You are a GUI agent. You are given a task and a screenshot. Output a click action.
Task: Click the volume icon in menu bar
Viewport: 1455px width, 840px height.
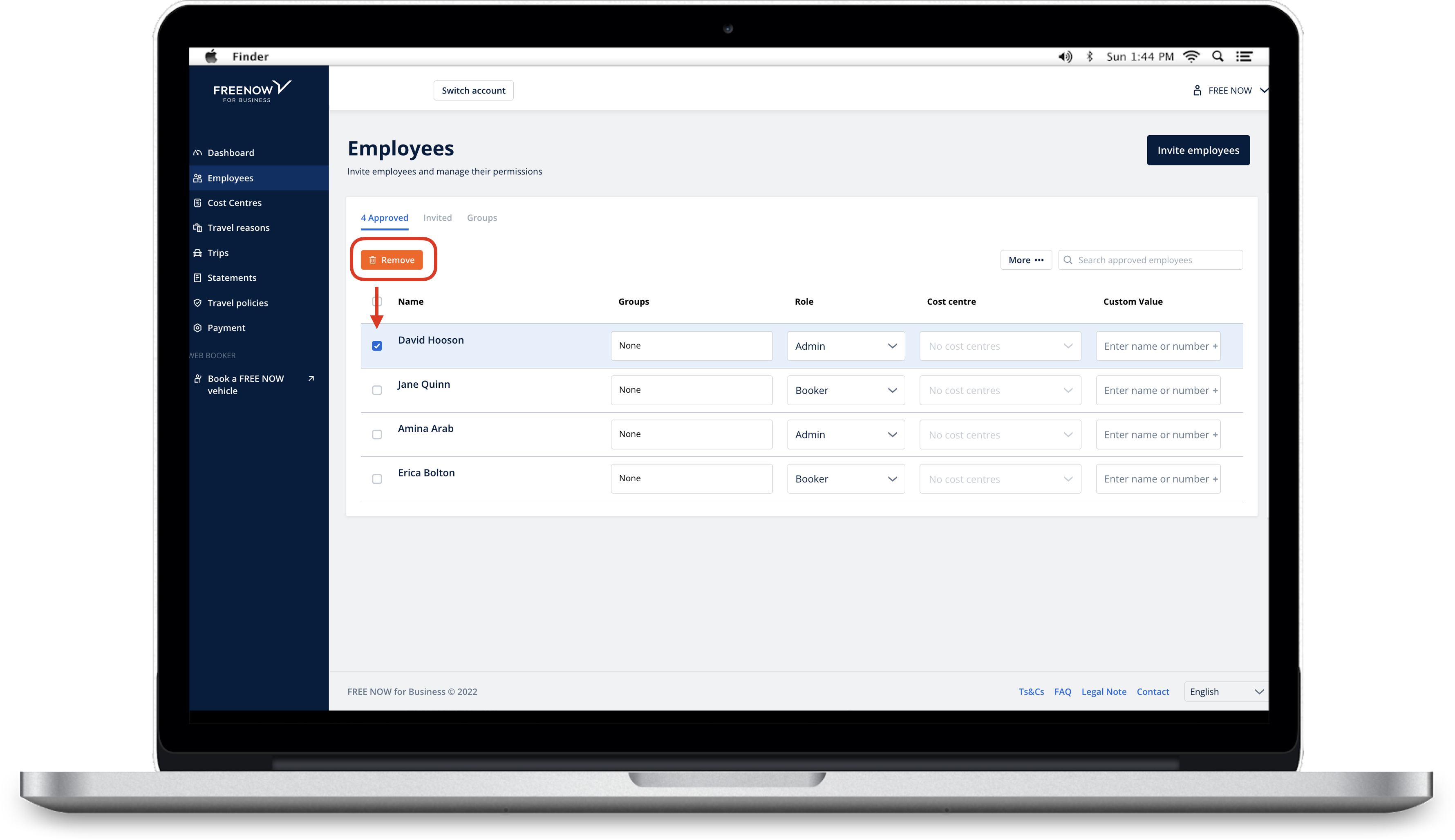1065,56
